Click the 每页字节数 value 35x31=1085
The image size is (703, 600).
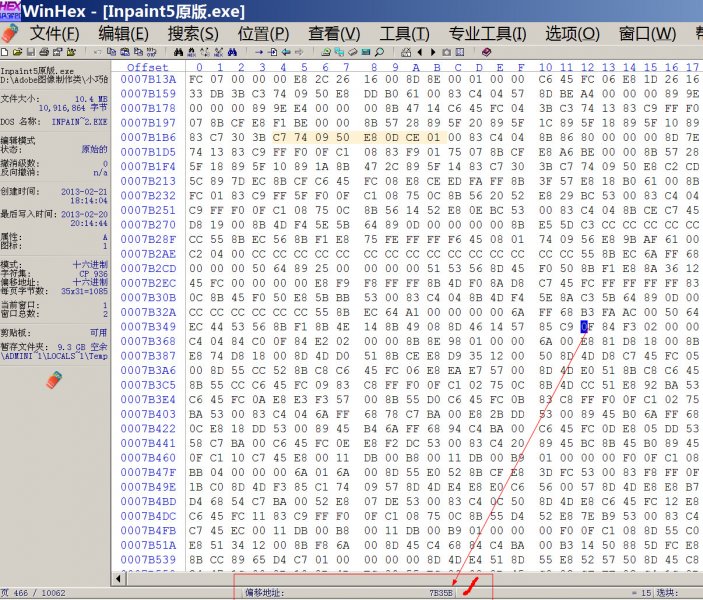pyautogui.click(x=84, y=291)
